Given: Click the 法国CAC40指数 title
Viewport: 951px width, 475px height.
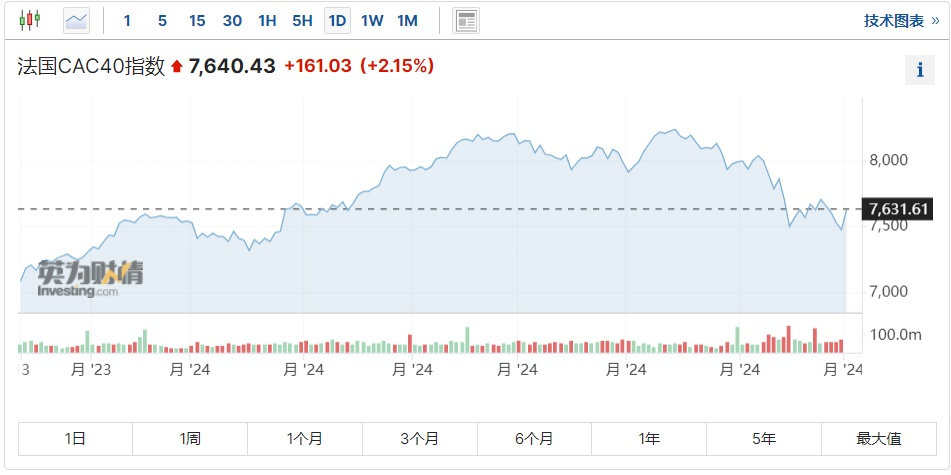Looking at the screenshot, I should click(91, 66).
